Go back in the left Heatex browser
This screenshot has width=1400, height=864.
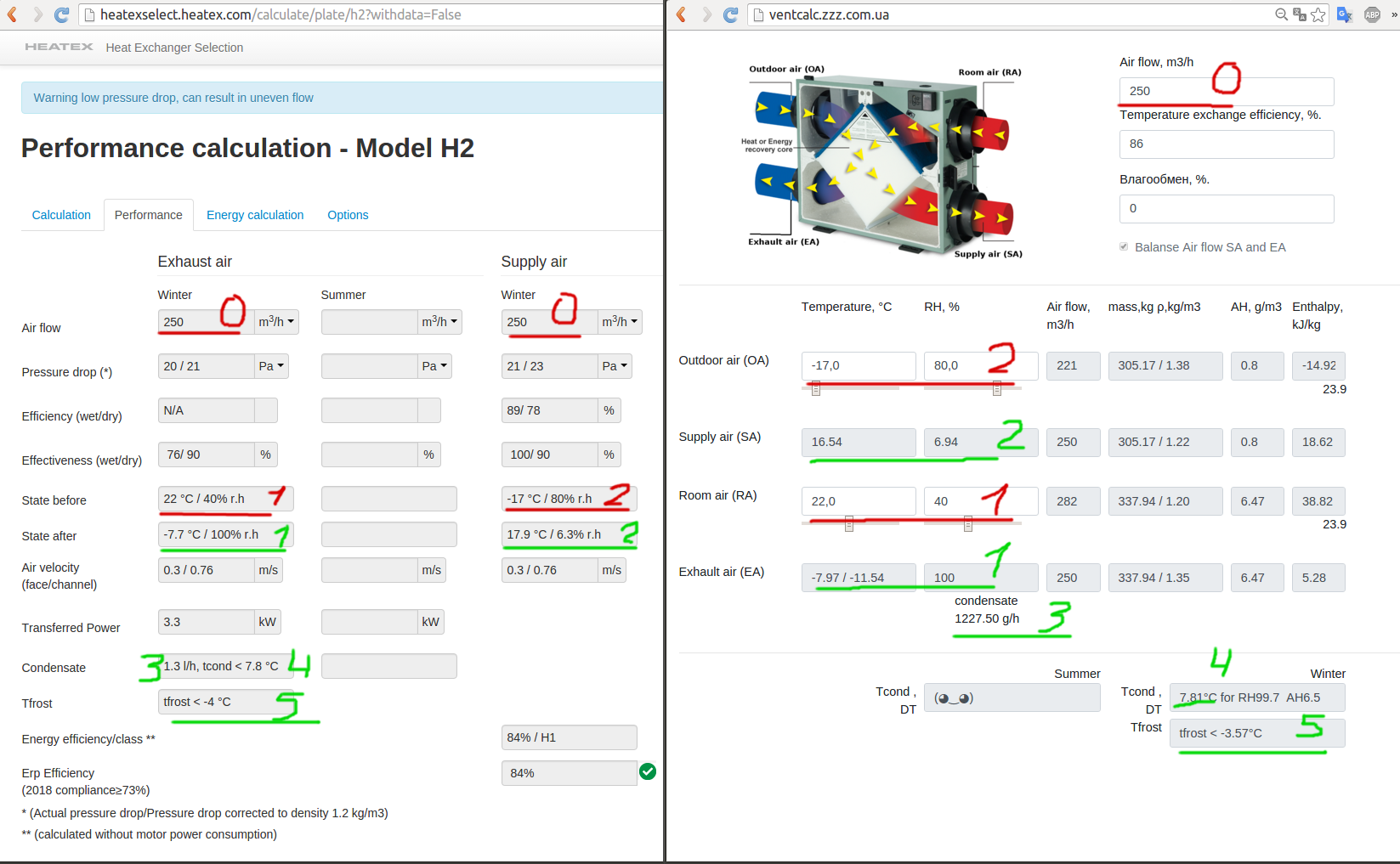pos(13,14)
